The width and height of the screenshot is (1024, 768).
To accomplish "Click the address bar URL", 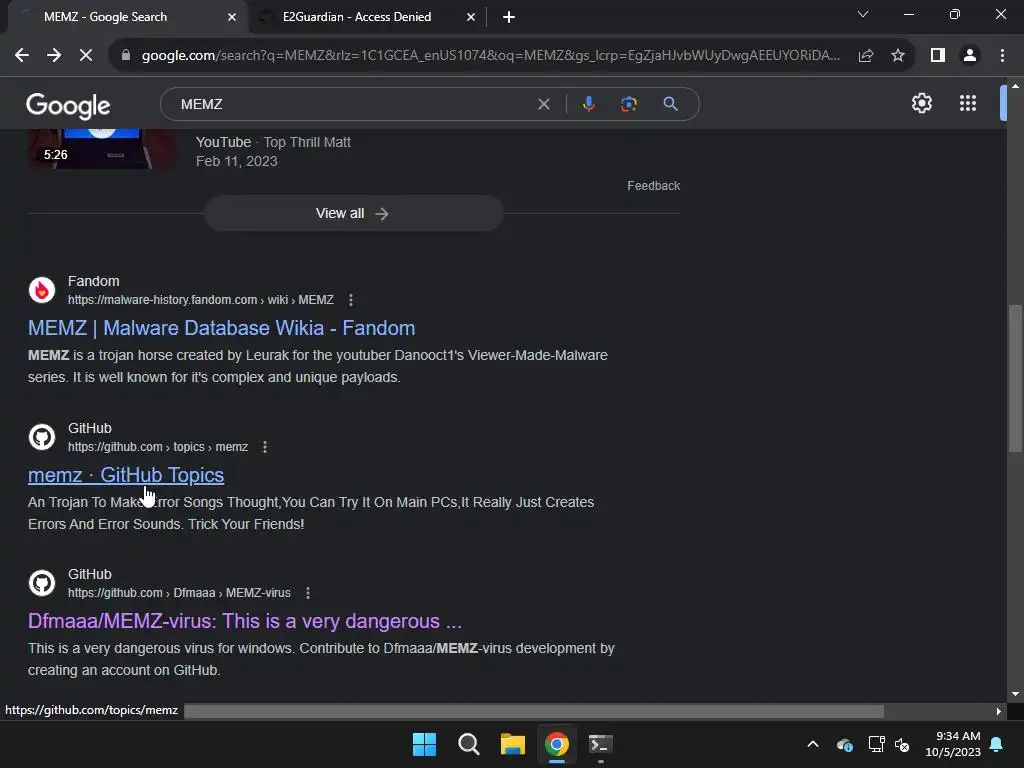I will coord(490,56).
